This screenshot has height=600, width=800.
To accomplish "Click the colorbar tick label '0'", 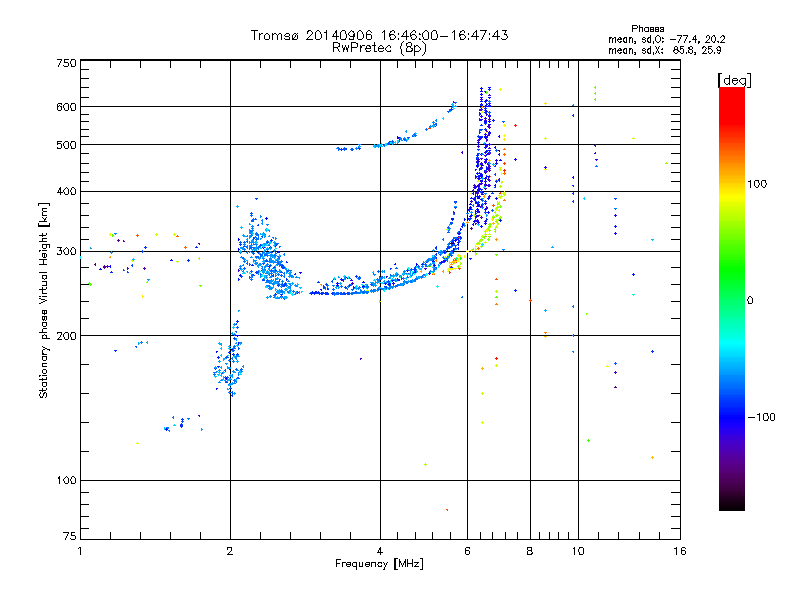I will 750,300.
